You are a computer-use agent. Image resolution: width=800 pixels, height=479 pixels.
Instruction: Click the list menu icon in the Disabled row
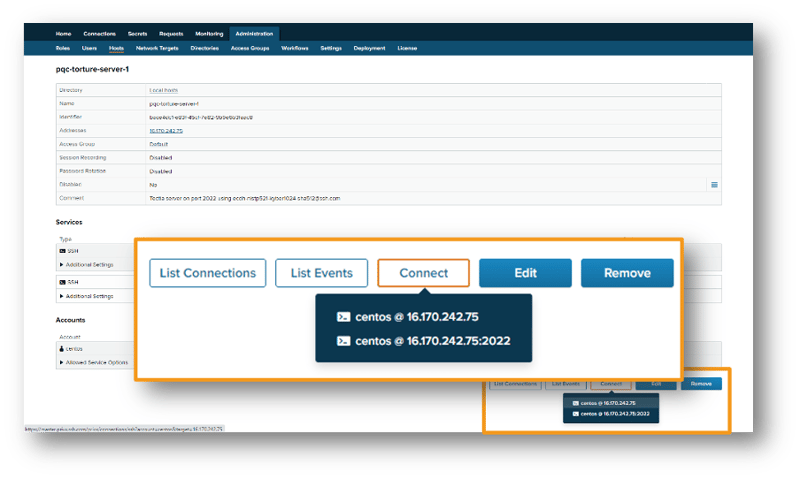[714, 185]
